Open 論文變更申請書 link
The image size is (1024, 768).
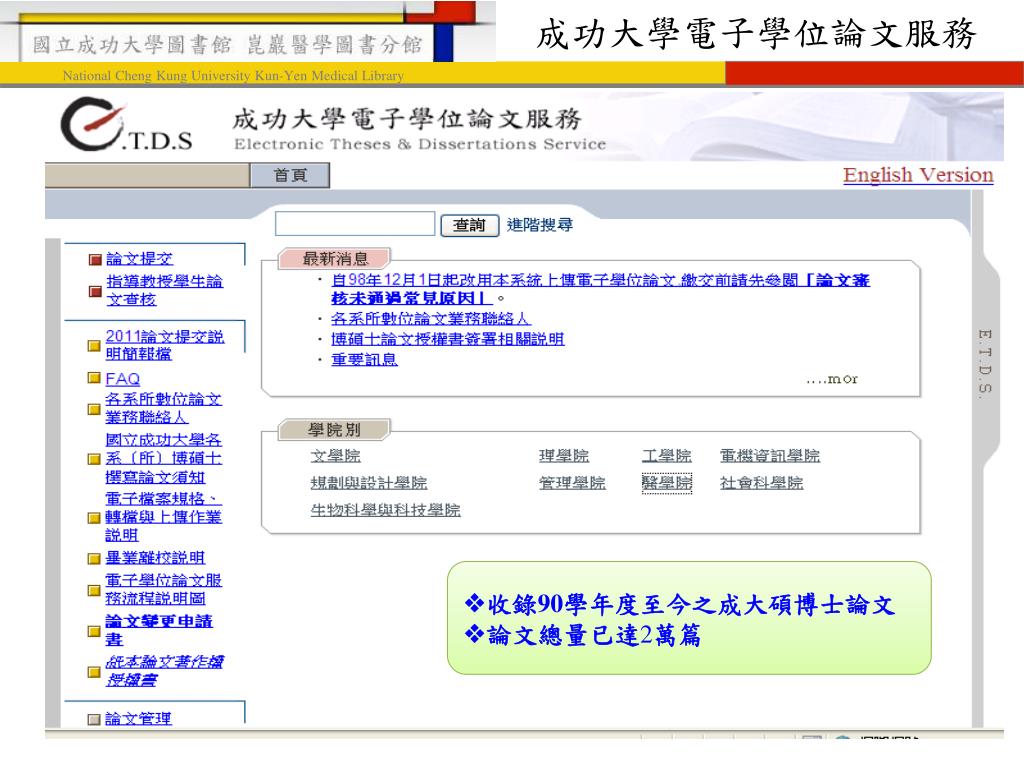click(159, 630)
